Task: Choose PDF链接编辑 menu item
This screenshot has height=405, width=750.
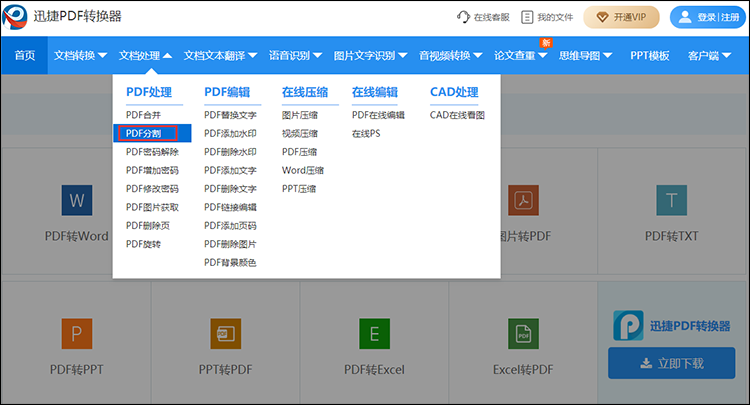Action: pyautogui.click(x=230, y=207)
